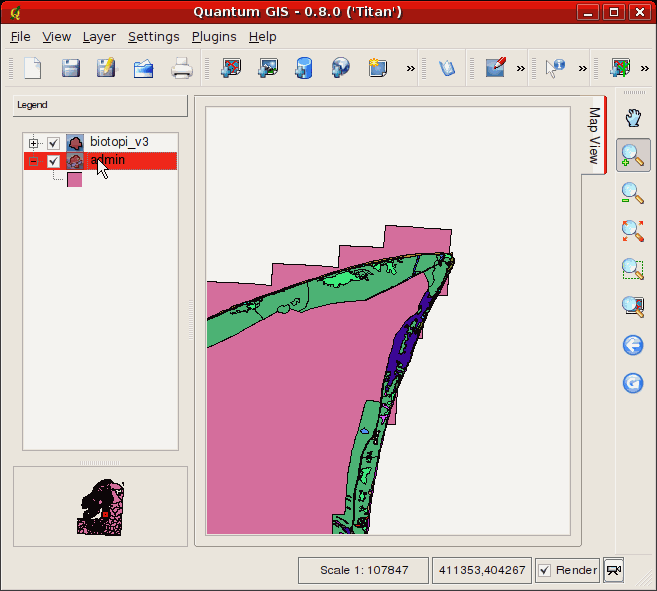Open the File menu

point(20,37)
